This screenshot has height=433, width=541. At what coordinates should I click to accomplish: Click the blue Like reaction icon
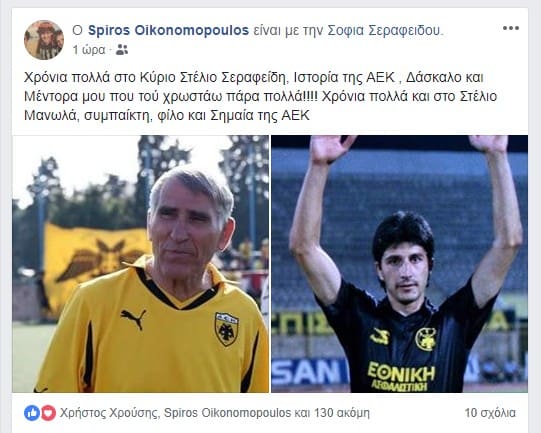pyautogui.click(x=32, y=413)
